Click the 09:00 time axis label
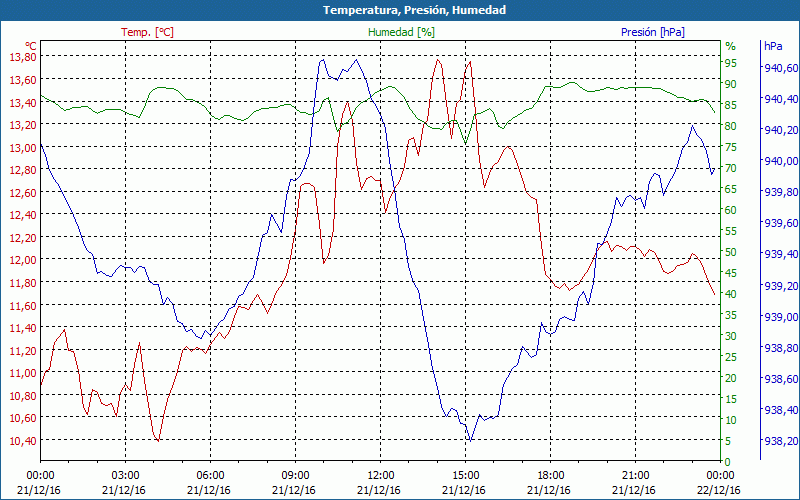Viewport: 800px width, 500px height. pyautogui.click(x=295, y=474)
